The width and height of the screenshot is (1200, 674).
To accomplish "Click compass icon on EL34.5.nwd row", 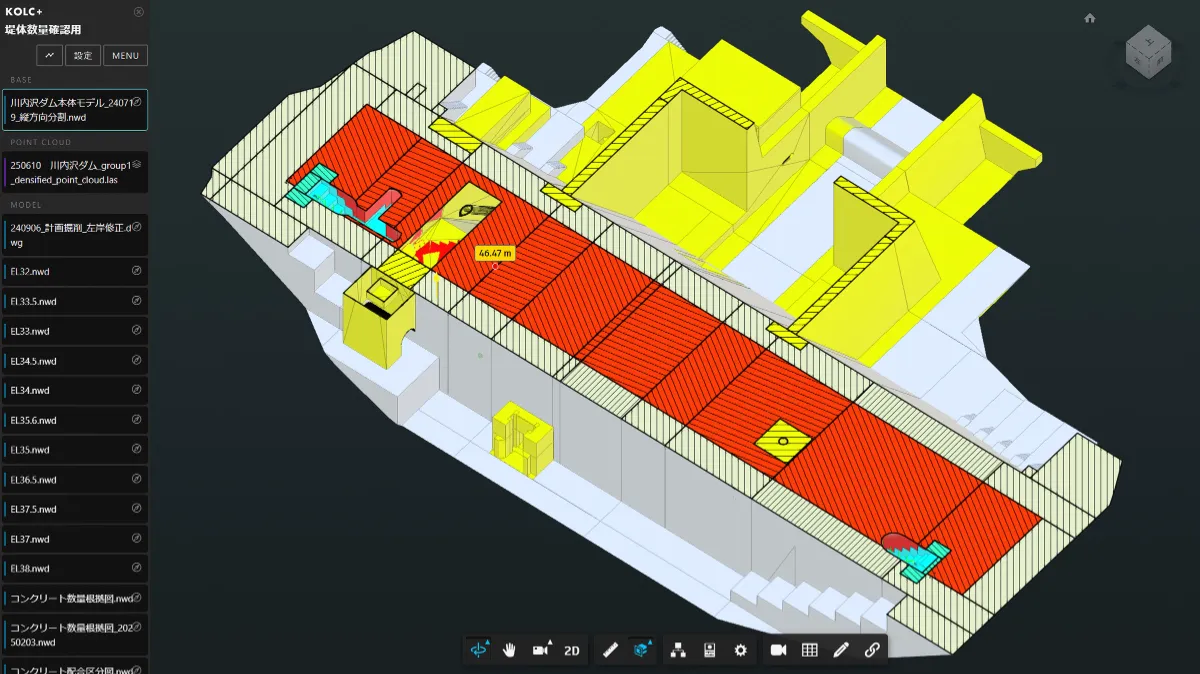I will pos(137,361).
